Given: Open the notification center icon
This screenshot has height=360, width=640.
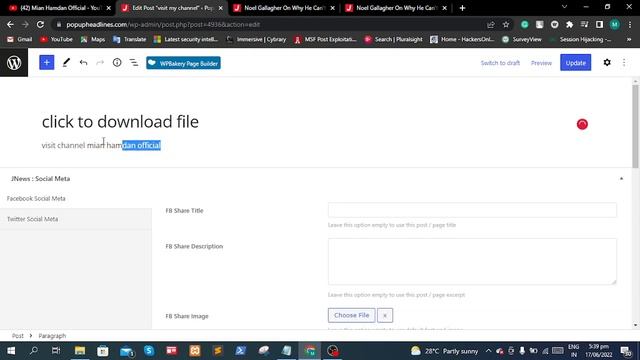Looking at the screenshot, I should (625, 351).
